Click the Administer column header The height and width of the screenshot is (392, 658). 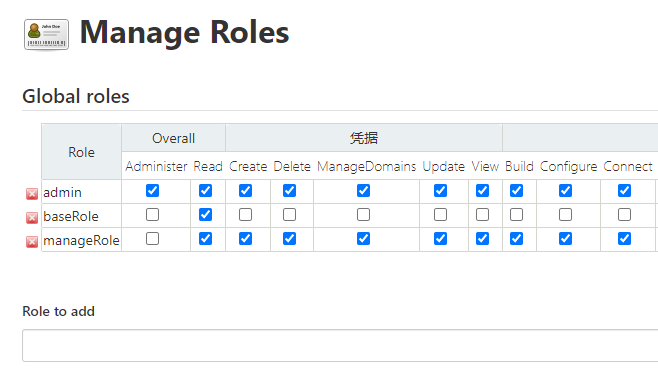pos(156,166)
